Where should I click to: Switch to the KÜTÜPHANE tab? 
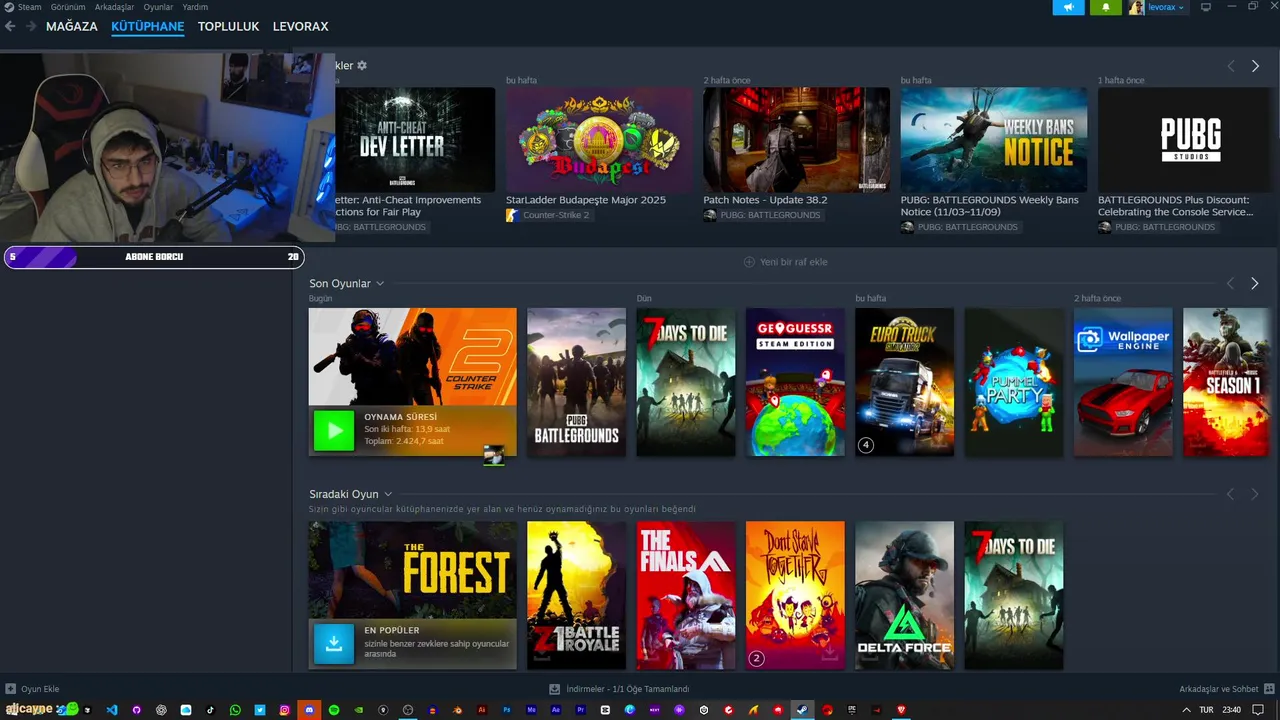tap(148, 27)
